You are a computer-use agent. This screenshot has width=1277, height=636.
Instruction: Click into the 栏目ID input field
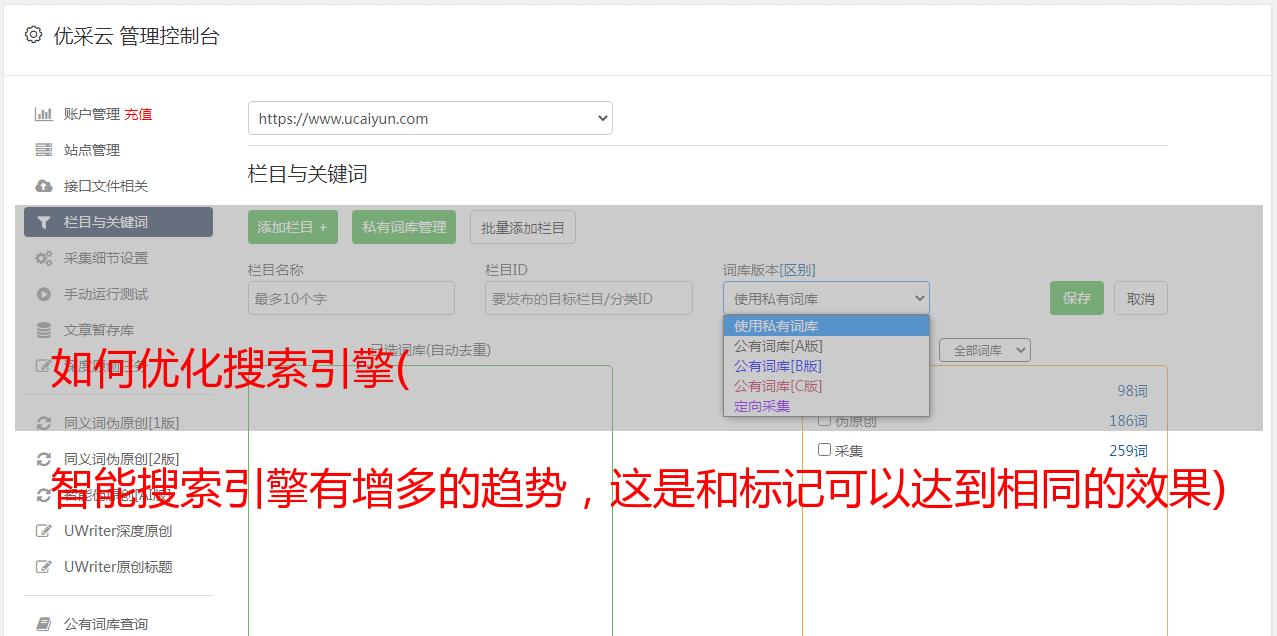[589, 298]
